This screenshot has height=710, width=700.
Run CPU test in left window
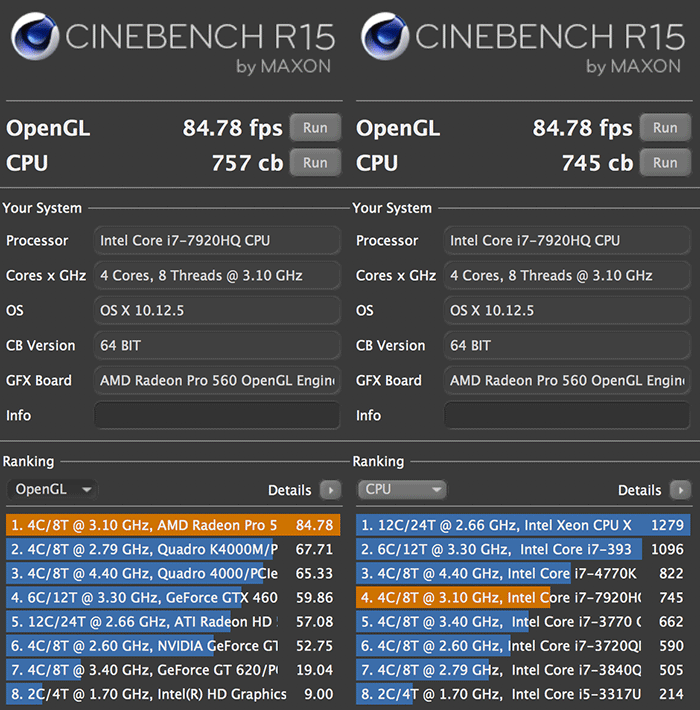(315, 163)
